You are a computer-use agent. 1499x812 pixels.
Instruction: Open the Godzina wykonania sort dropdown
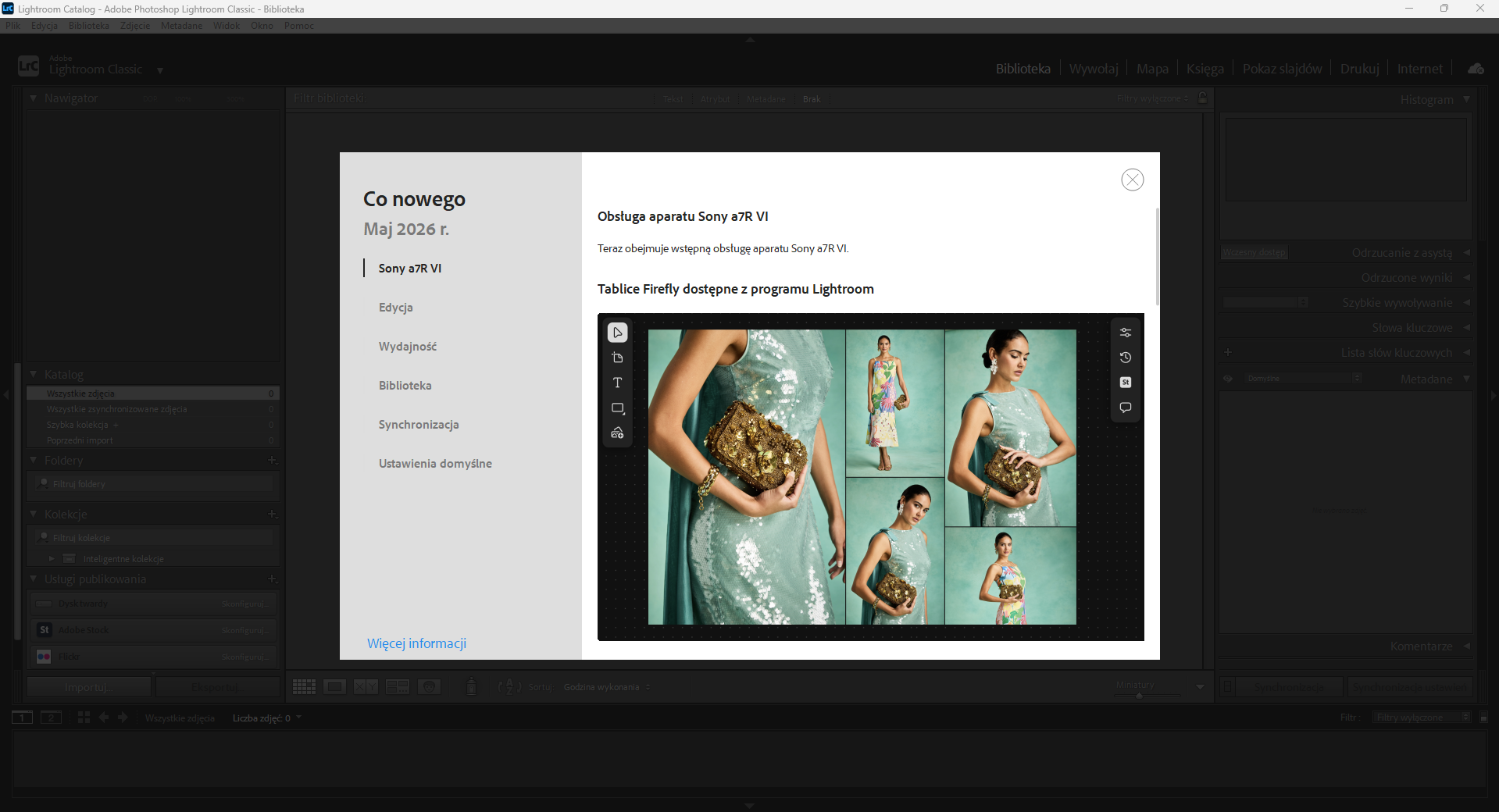[x=607, y=687]
